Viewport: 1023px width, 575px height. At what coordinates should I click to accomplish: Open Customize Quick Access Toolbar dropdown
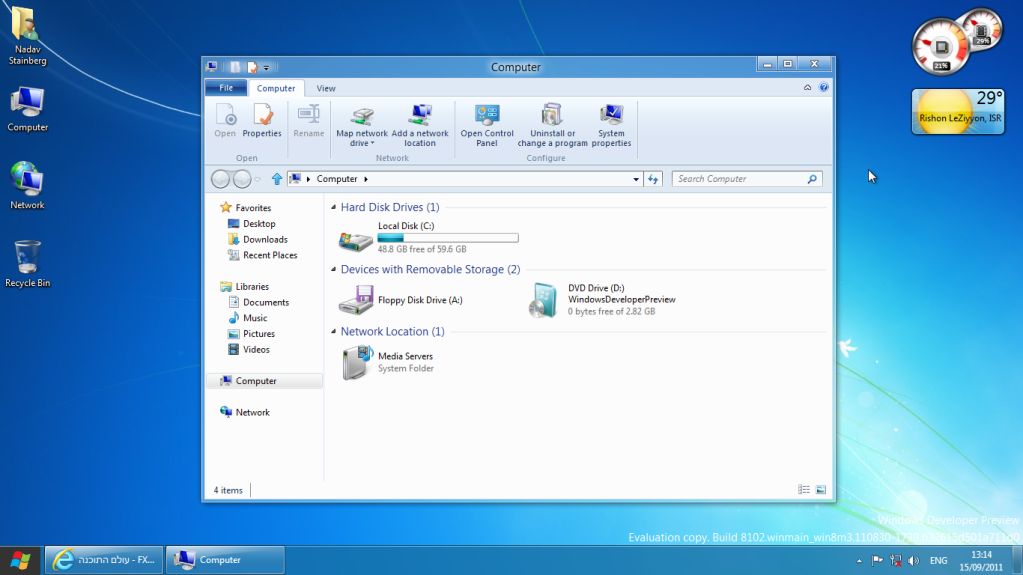click(266, 67)
